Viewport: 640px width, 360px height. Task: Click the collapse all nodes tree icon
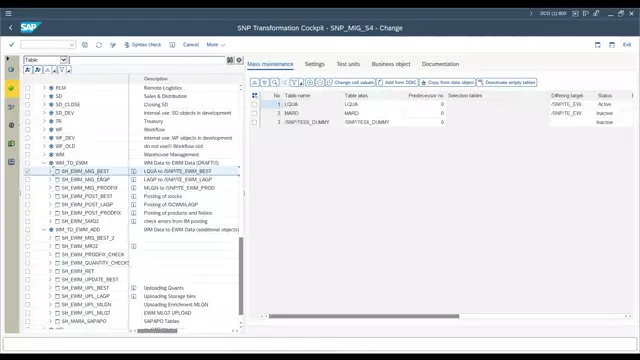pyautogui.click(x=38, y=70)
